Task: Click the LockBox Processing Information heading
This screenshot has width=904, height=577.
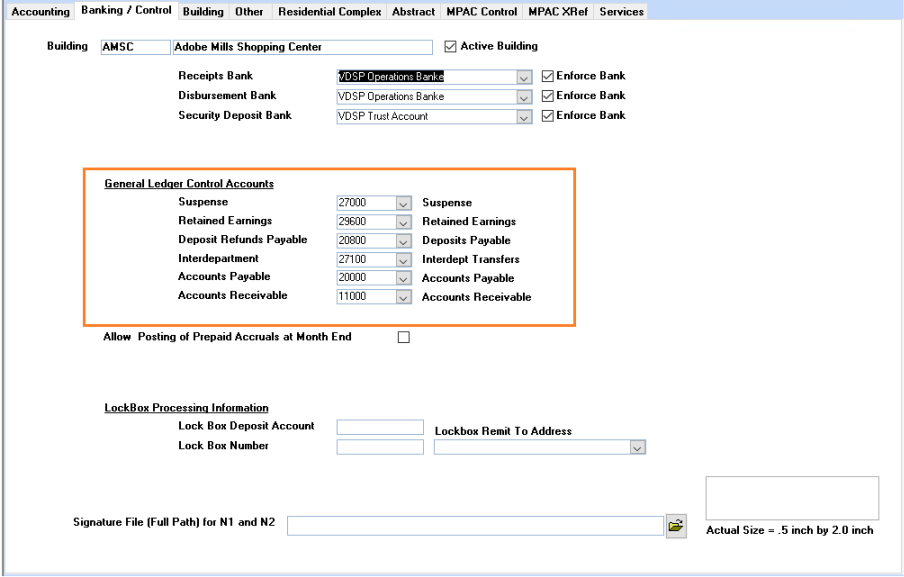Action: [x=186, y=408]
